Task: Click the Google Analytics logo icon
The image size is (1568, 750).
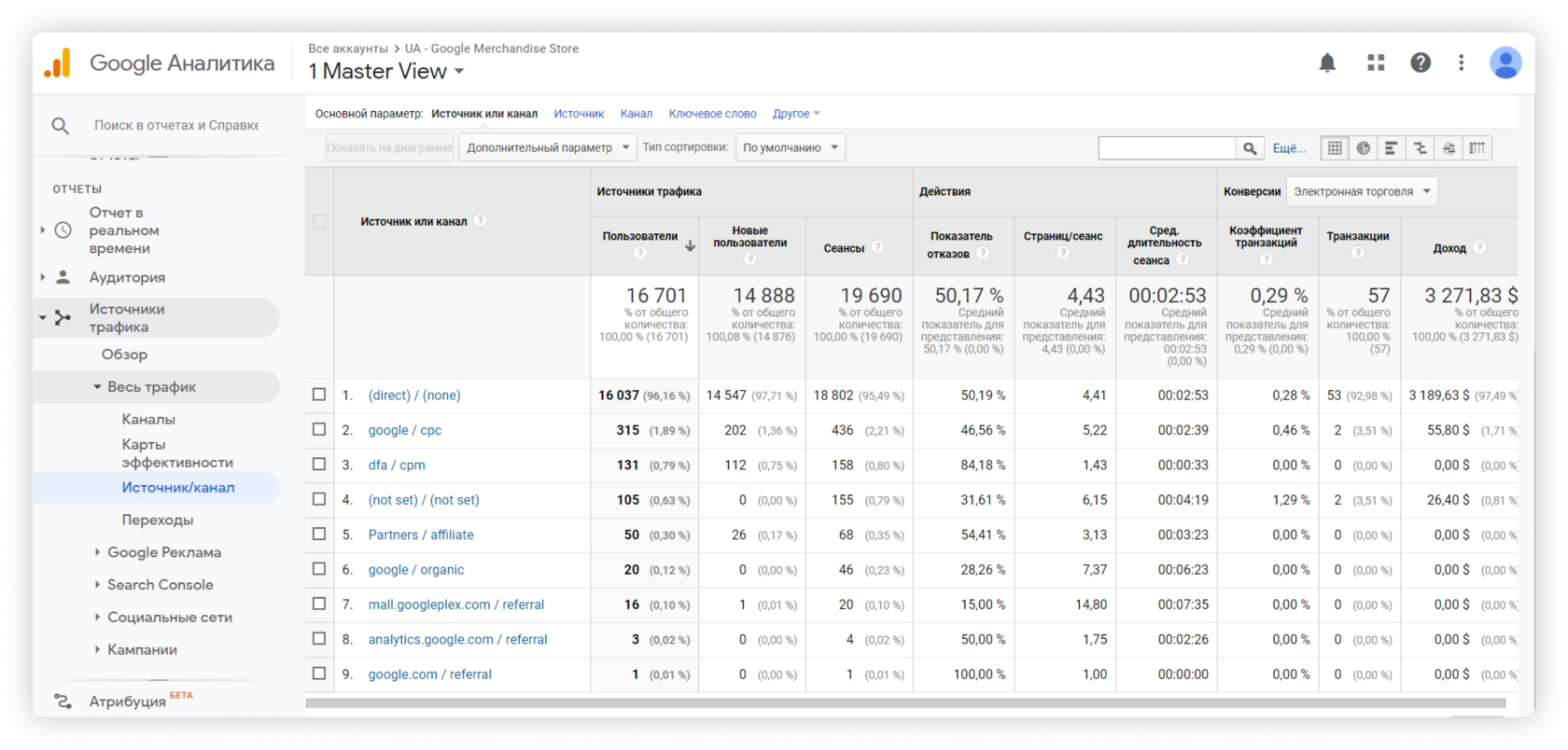Action: (58, 62)
